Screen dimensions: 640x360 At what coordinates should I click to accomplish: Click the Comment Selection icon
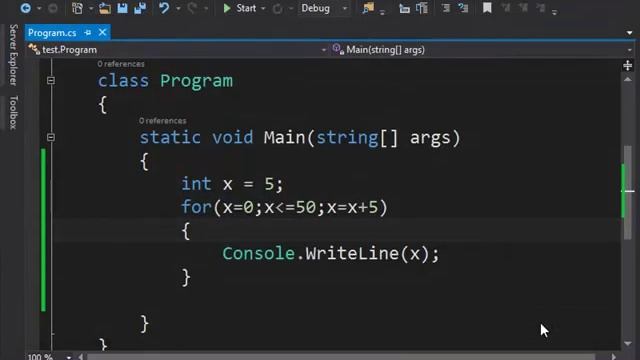point(446,8)
